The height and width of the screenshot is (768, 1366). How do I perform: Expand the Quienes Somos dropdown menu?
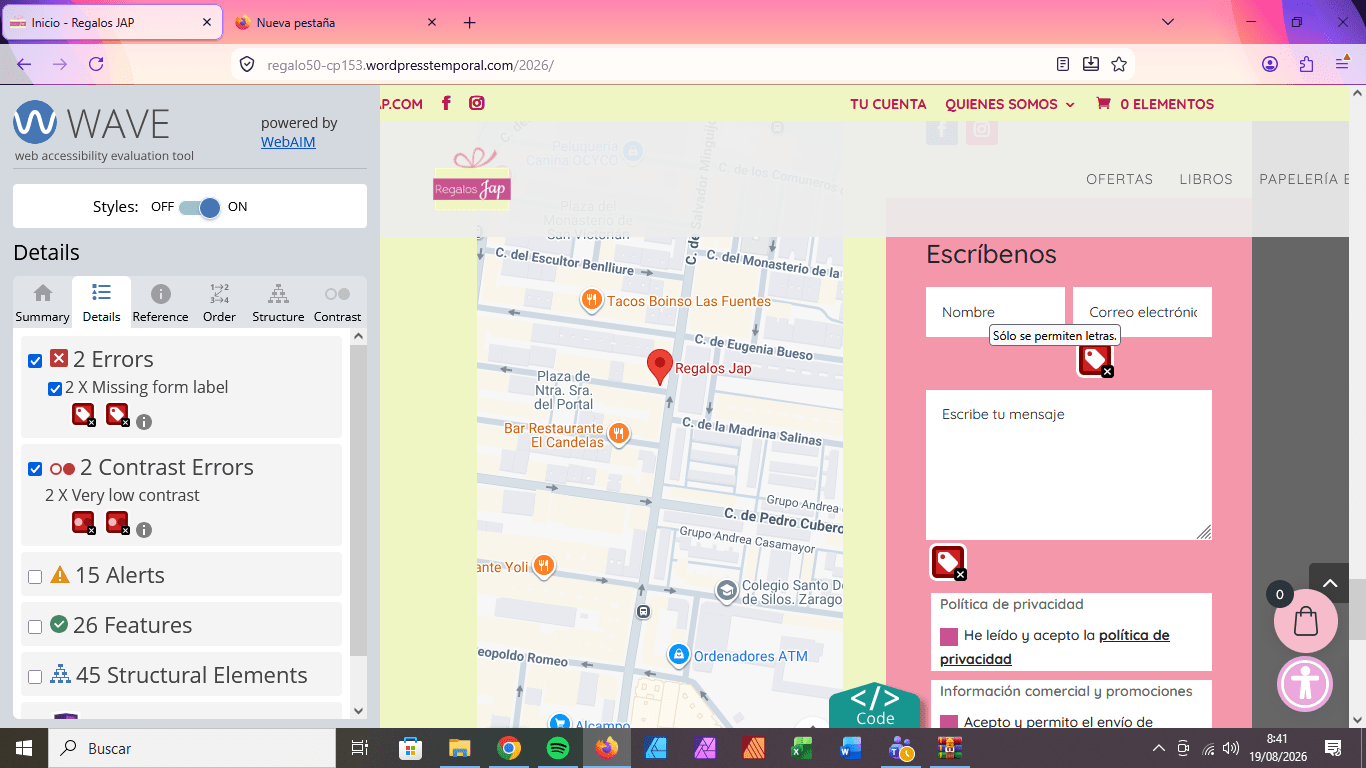click(1010, 104)
